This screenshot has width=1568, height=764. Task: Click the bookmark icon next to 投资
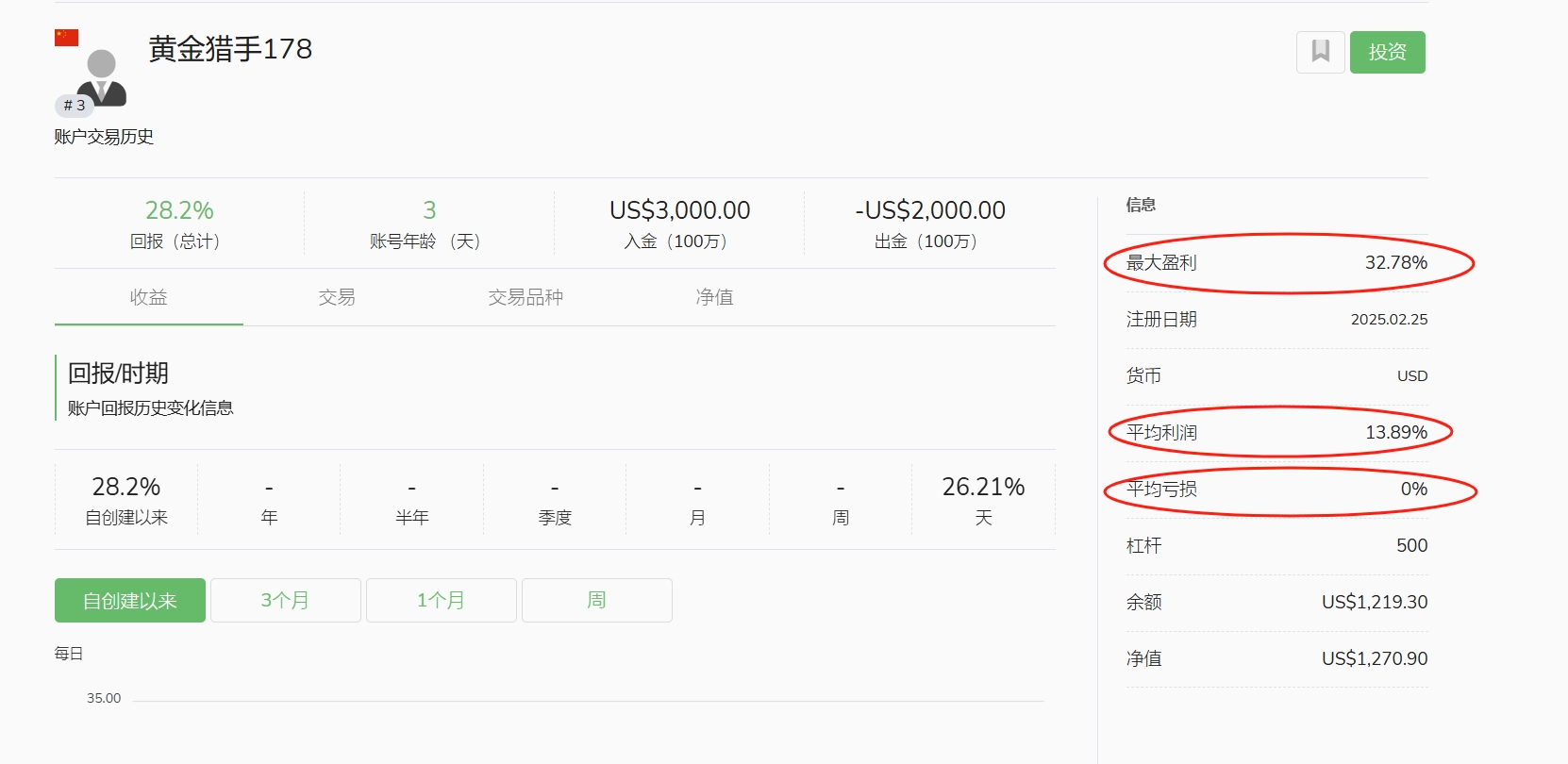click(1320, 52)
